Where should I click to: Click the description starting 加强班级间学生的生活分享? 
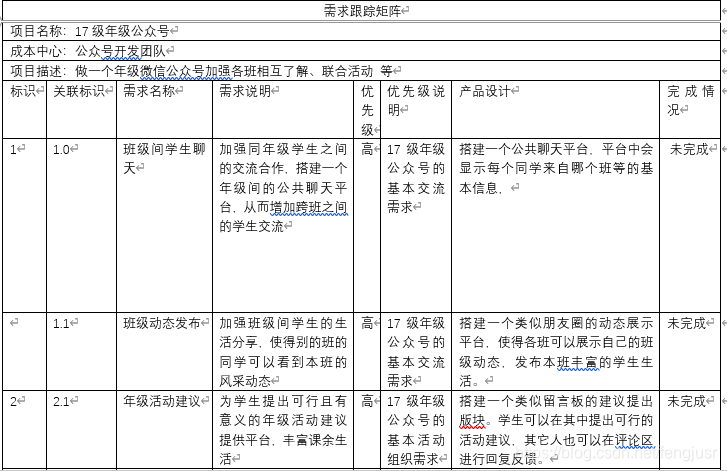[283, 352]
